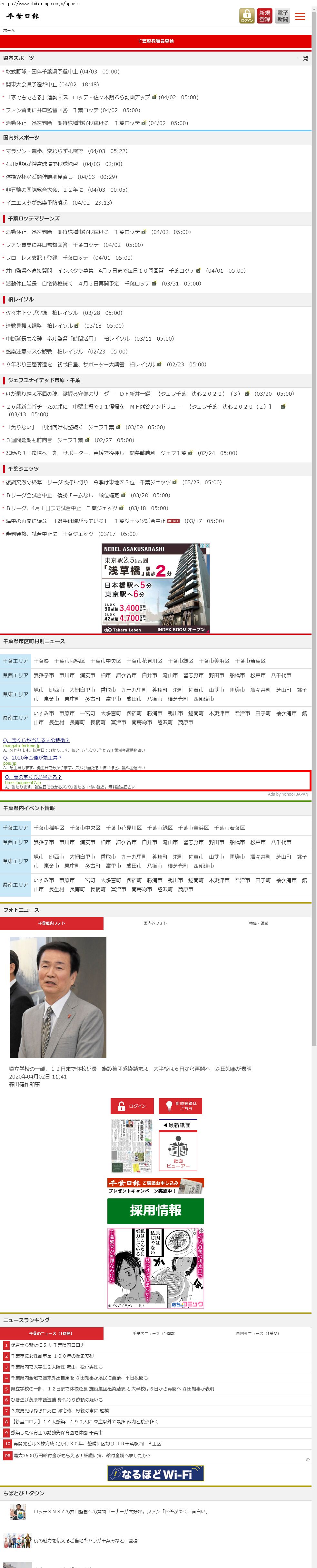The width and height of the screenshot is (317, 1568).
Task: Click the gold padlock login icon
Action: [247, 16]
